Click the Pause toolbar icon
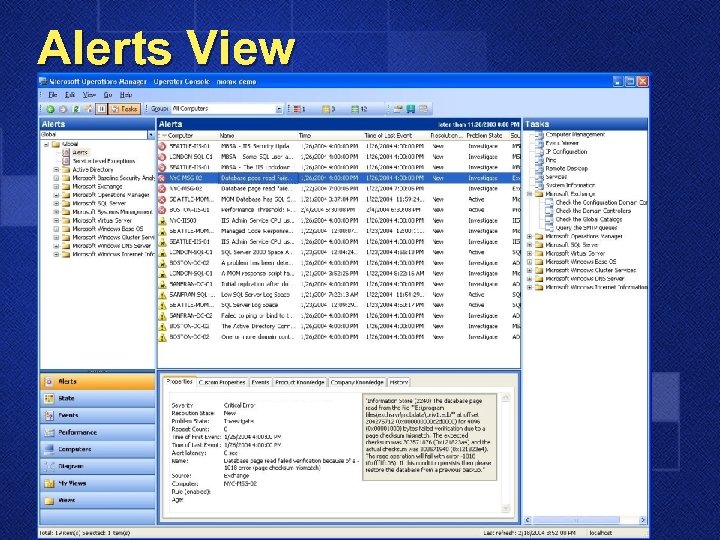The image size is (720, 540). [101, 109]
